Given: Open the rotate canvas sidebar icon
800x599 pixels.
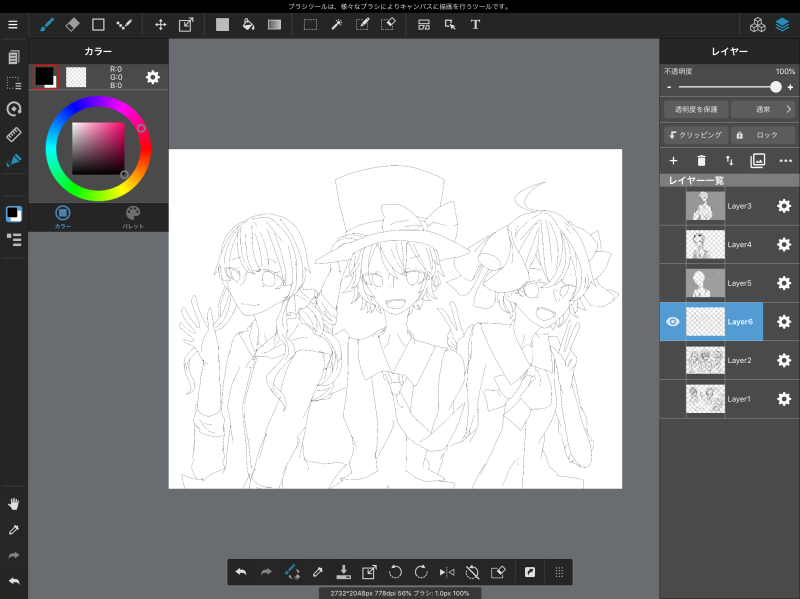Looking at the screenshot, I should [x=14, y=109].
